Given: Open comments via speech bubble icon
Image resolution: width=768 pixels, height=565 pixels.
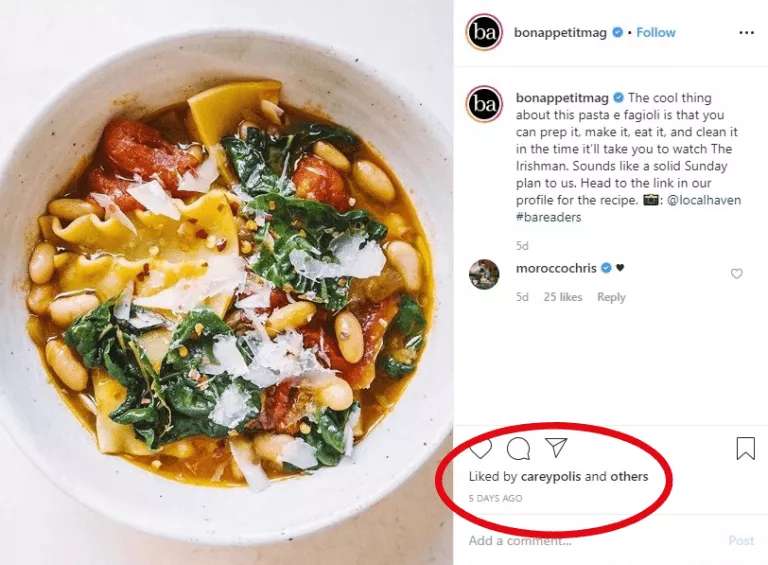Looking at the screenshot, I should 518,448.
